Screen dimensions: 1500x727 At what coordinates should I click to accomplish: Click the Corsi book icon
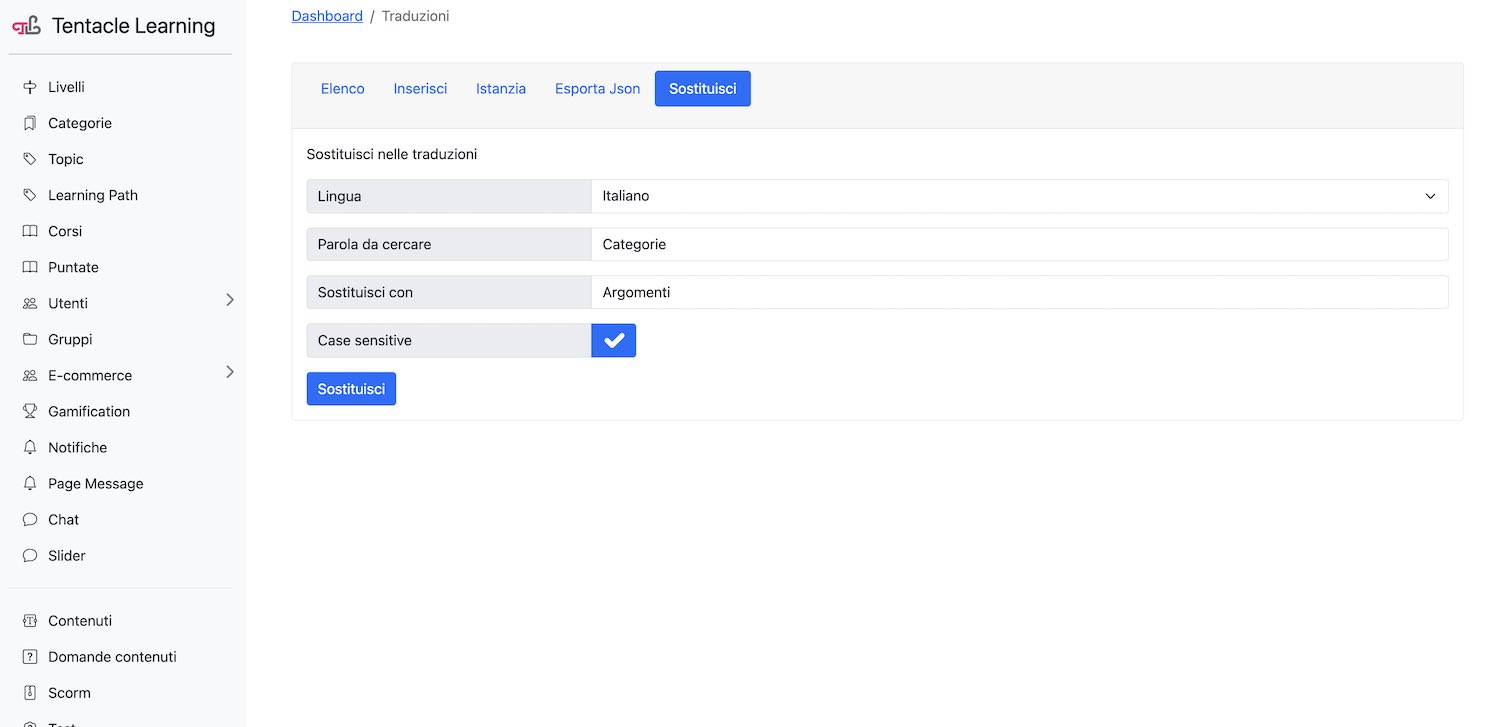click(30, 231)
